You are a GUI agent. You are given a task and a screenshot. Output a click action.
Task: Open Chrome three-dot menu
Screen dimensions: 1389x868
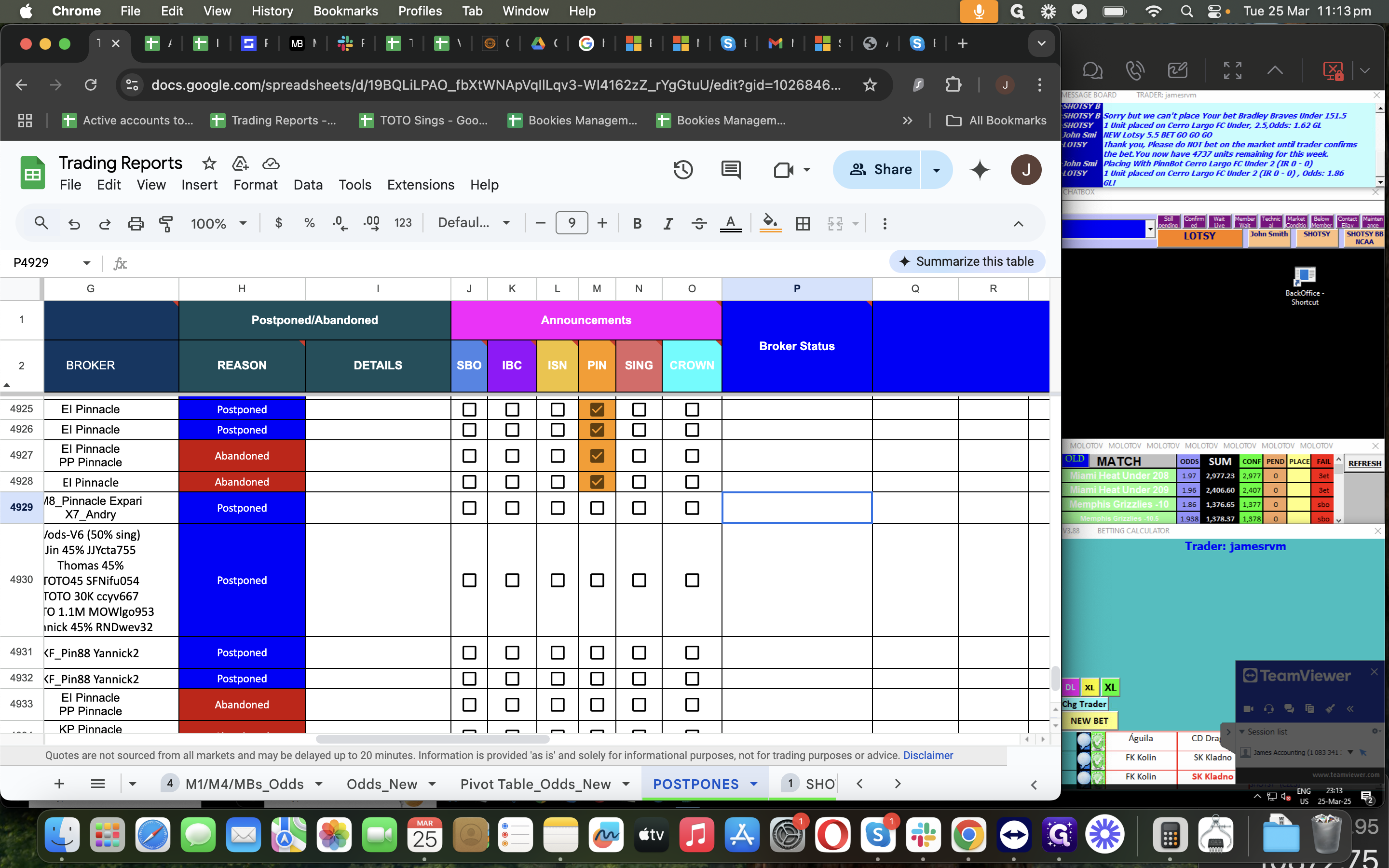pyautogui.click(x=1039, y=85)
